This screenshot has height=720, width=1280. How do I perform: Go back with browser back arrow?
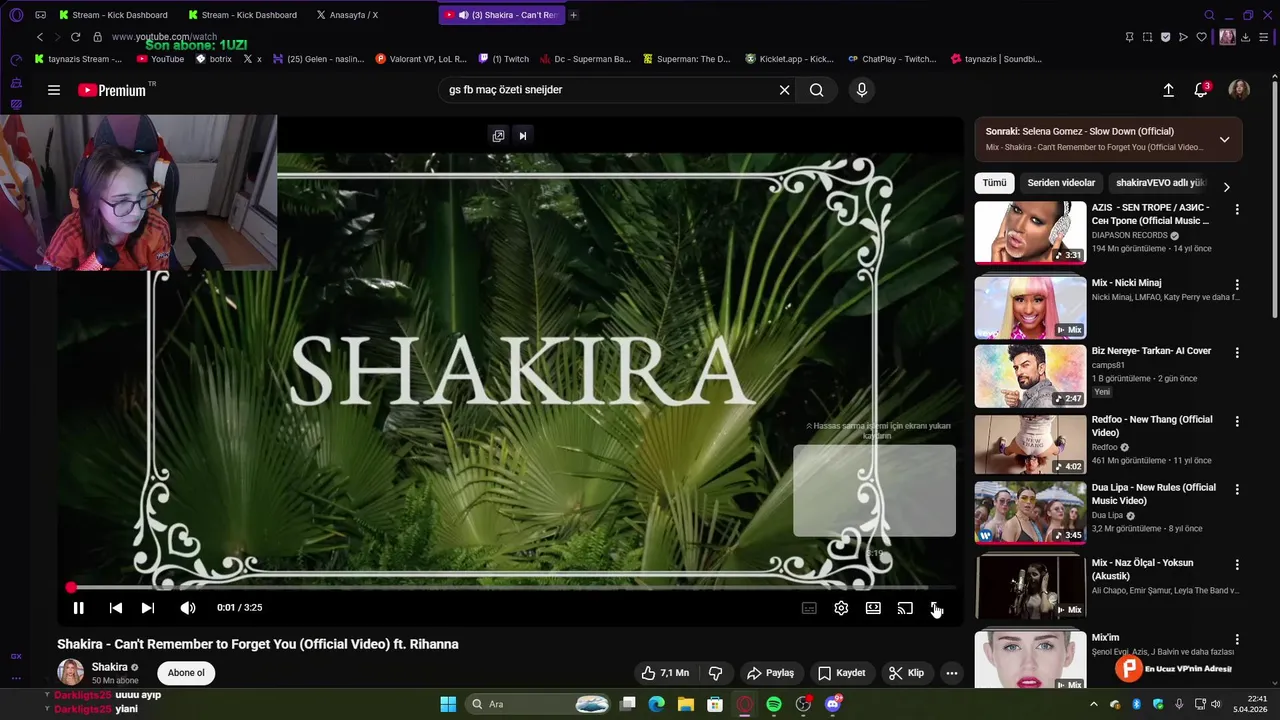coord(40,37)
